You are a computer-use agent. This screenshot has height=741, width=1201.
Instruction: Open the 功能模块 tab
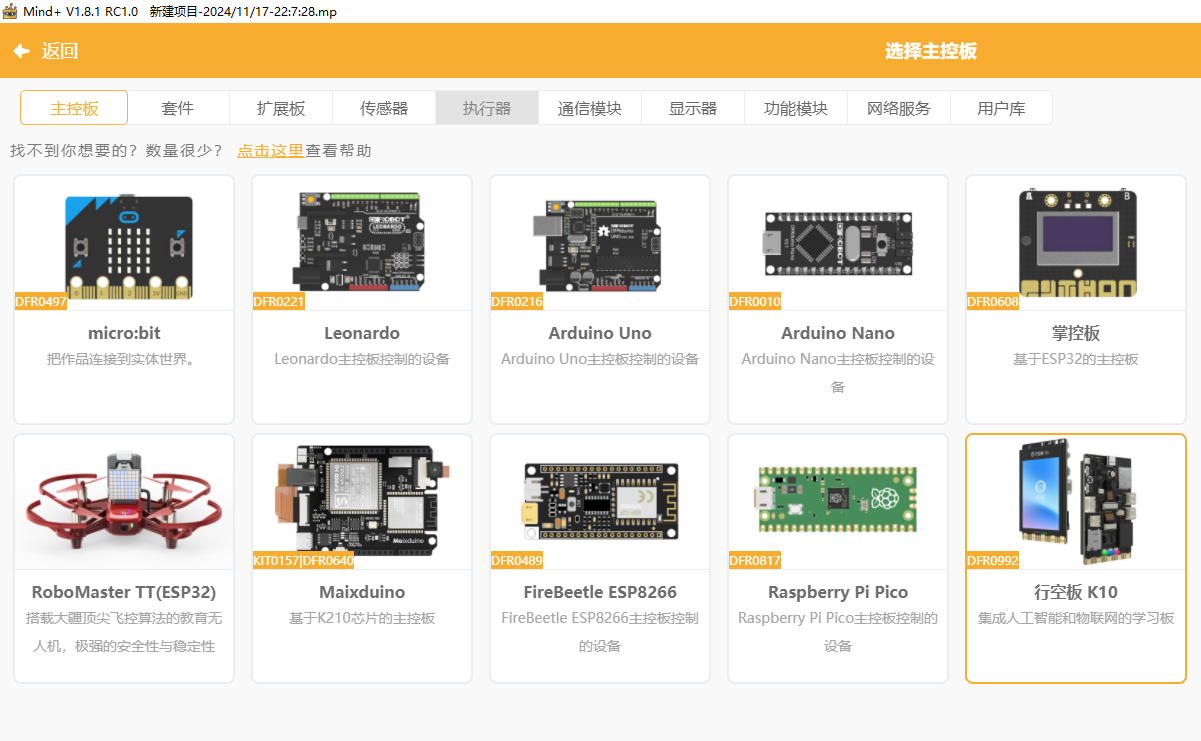[x=796, y=108]
